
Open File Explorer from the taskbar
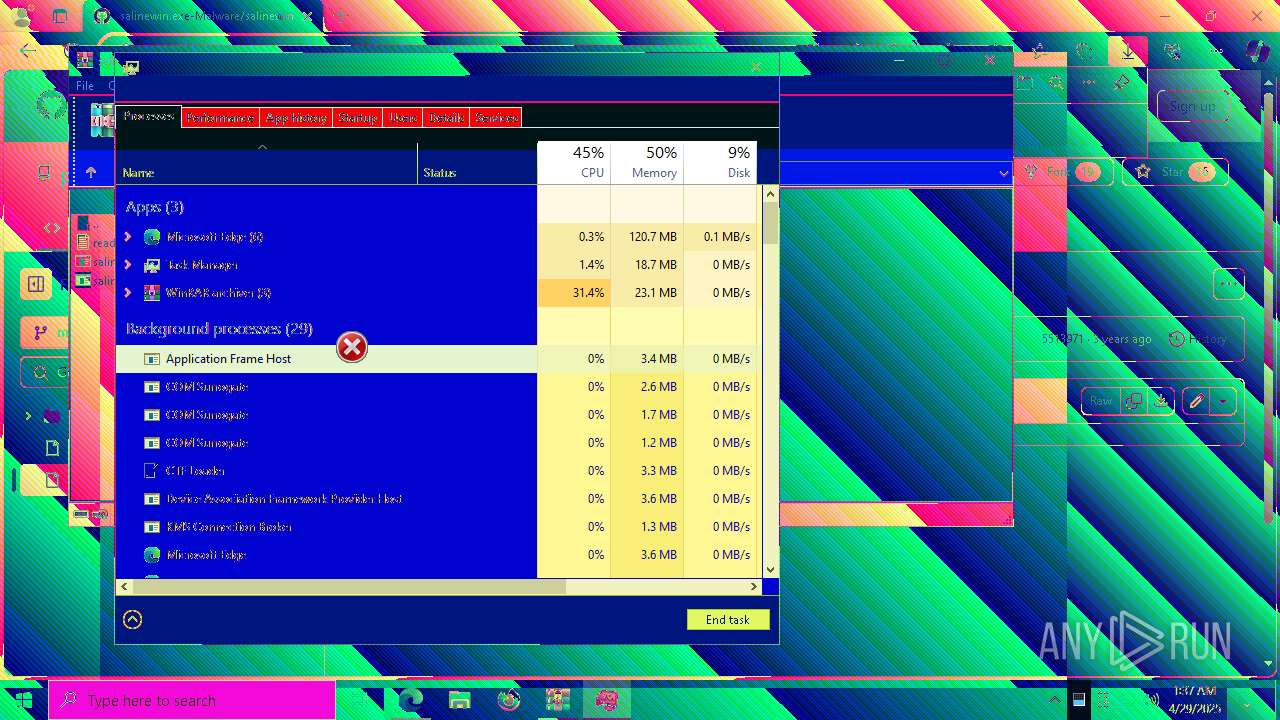coord(459,700)
